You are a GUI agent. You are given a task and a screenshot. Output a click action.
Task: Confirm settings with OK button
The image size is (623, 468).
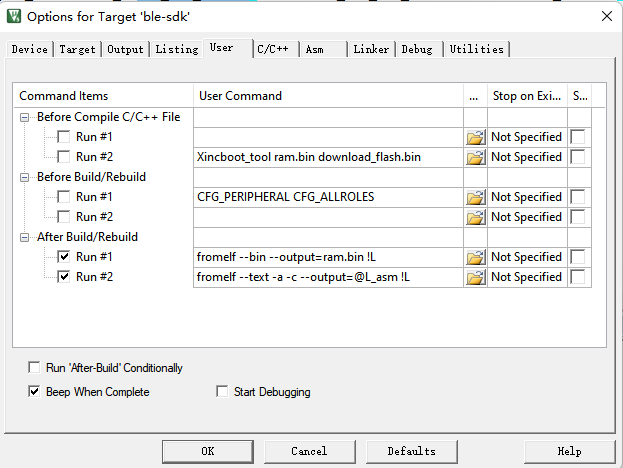point(208,451)
